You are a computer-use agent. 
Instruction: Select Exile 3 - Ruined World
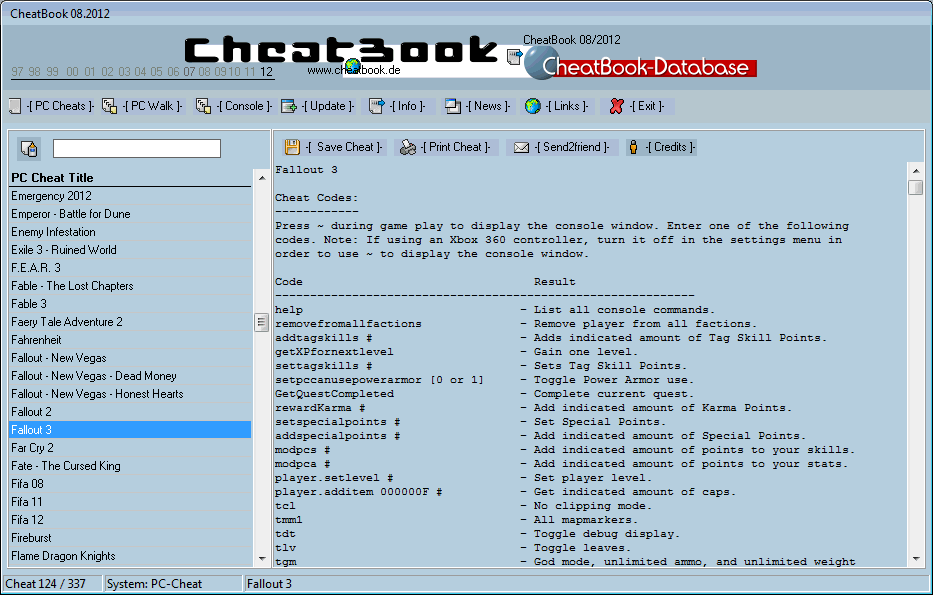pos(130,250)
